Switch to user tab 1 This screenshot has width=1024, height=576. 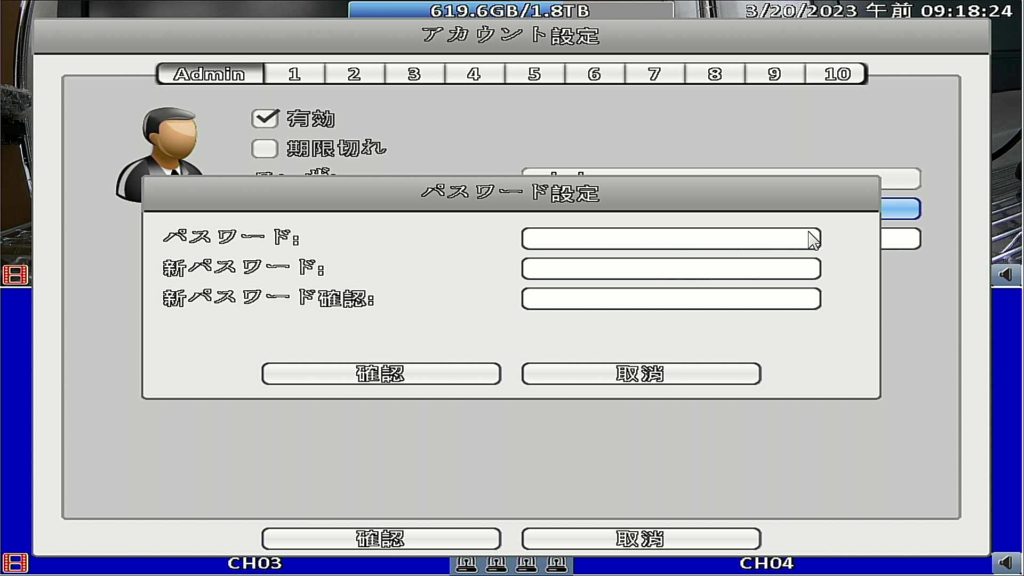(x=294, y=74)
